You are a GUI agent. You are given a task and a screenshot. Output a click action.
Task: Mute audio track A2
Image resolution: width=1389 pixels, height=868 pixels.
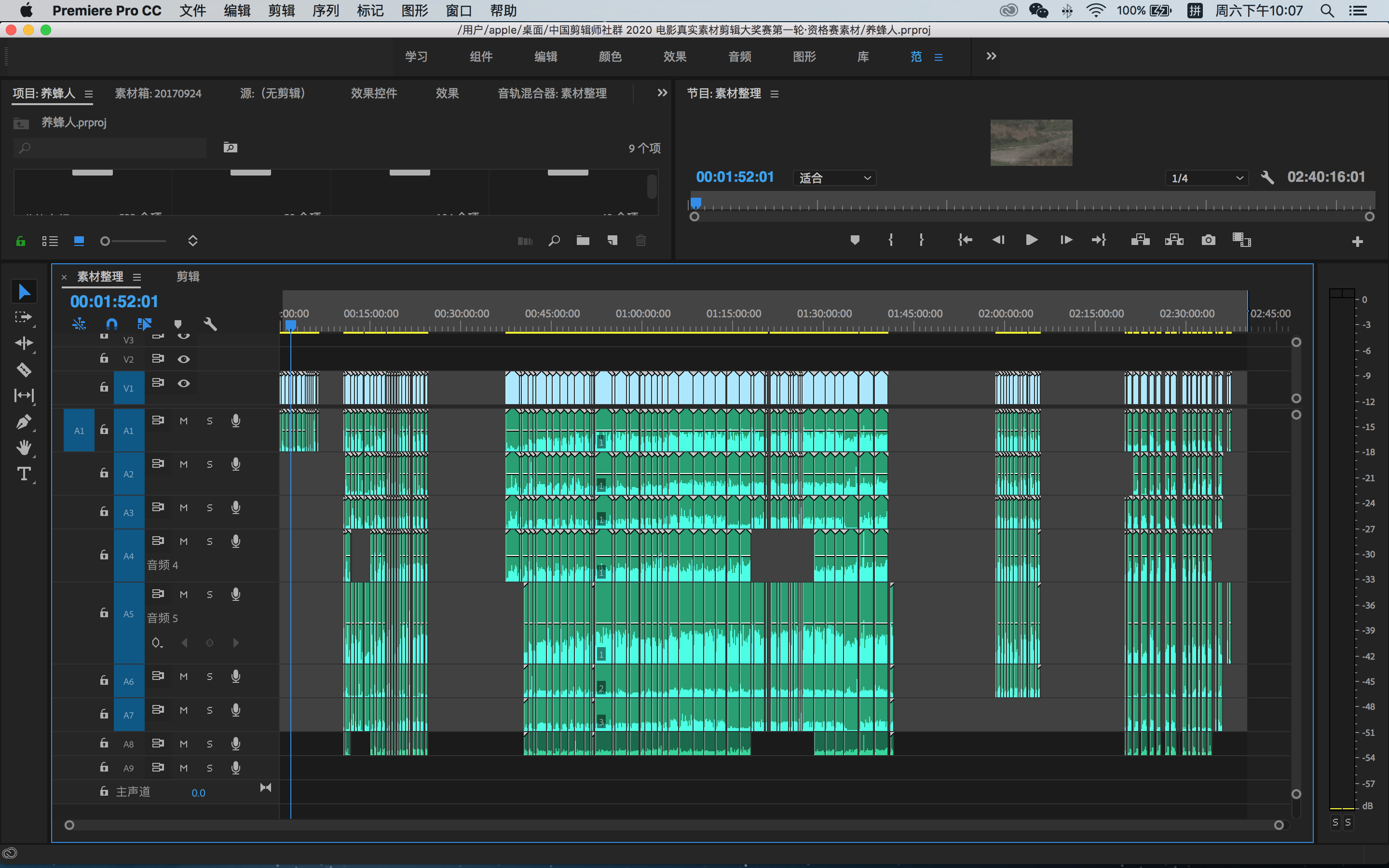pyautogui.click(x=184, y=464)
